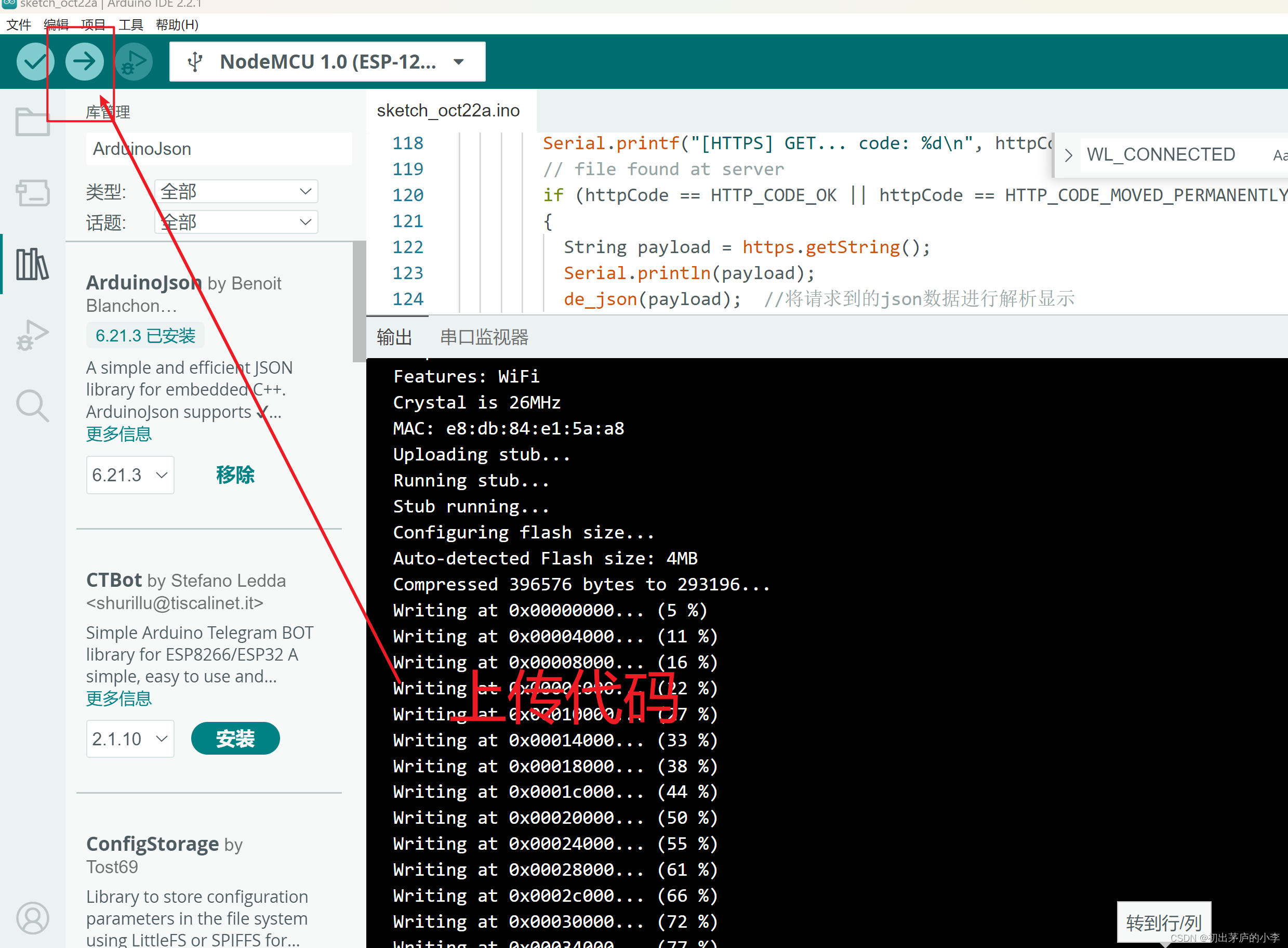Open the Debug panel sidebar icon

click(33, 335)
